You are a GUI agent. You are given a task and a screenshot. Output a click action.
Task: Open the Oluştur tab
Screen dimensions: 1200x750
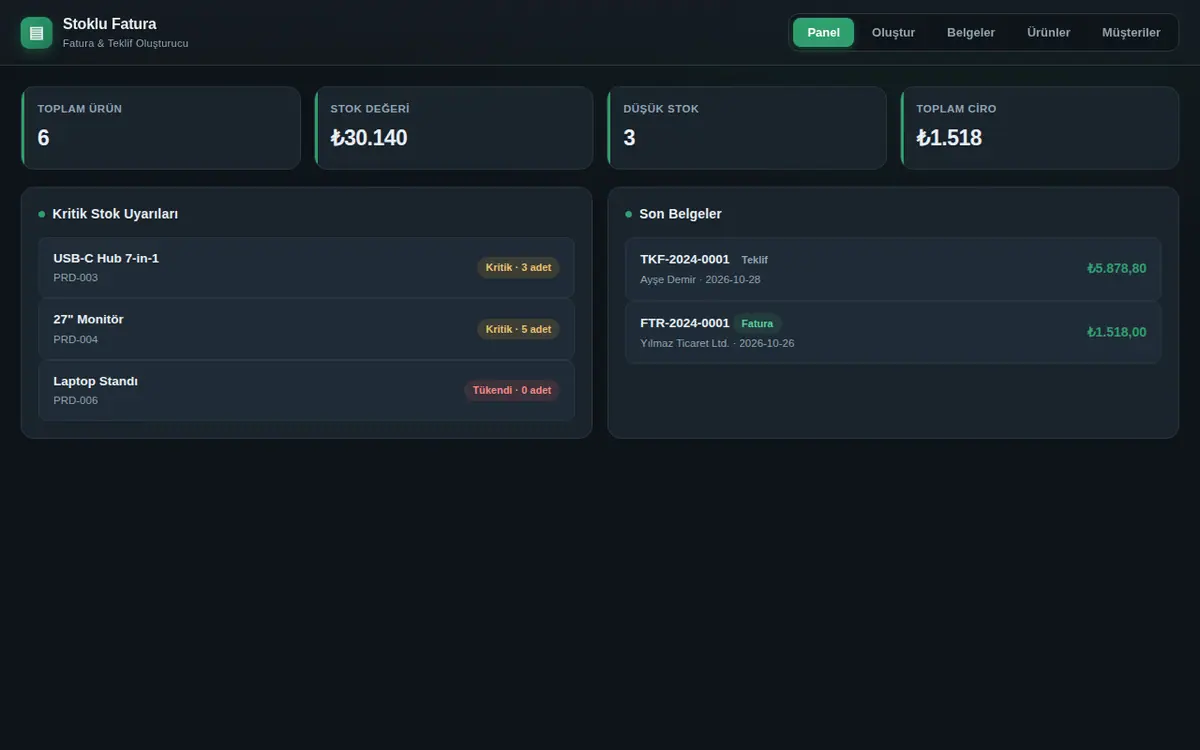coord(893,32)
